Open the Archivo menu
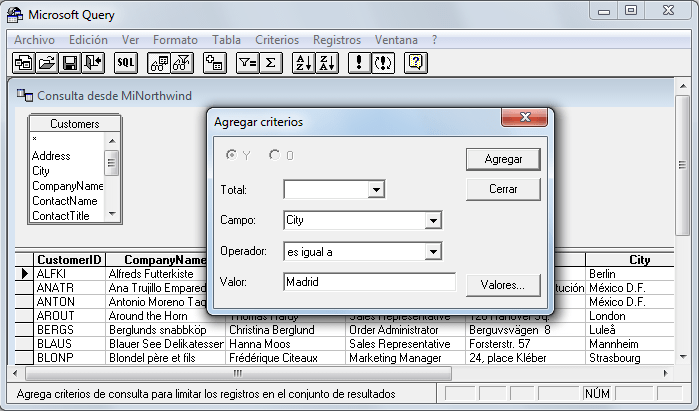The image size is (699, 411). [34, 40]
